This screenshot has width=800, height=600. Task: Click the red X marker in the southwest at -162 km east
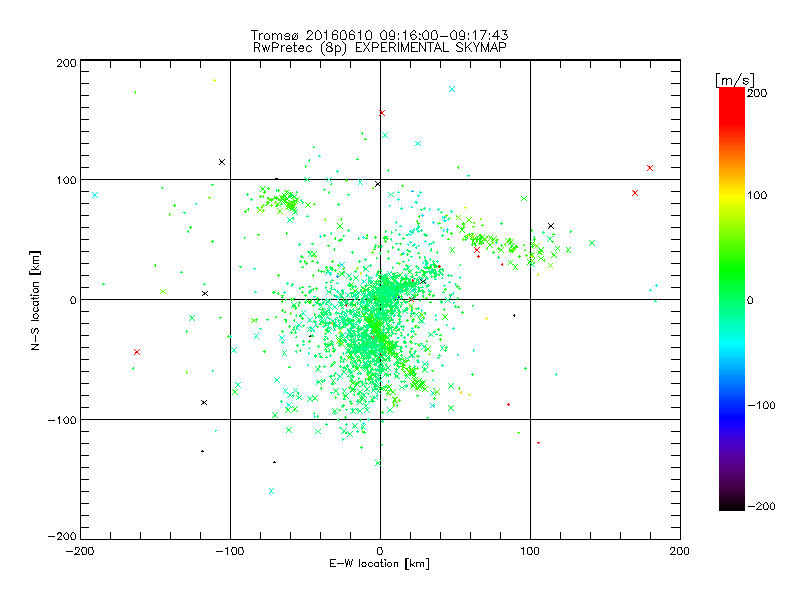pyautogui.click(x=137, y=352)
